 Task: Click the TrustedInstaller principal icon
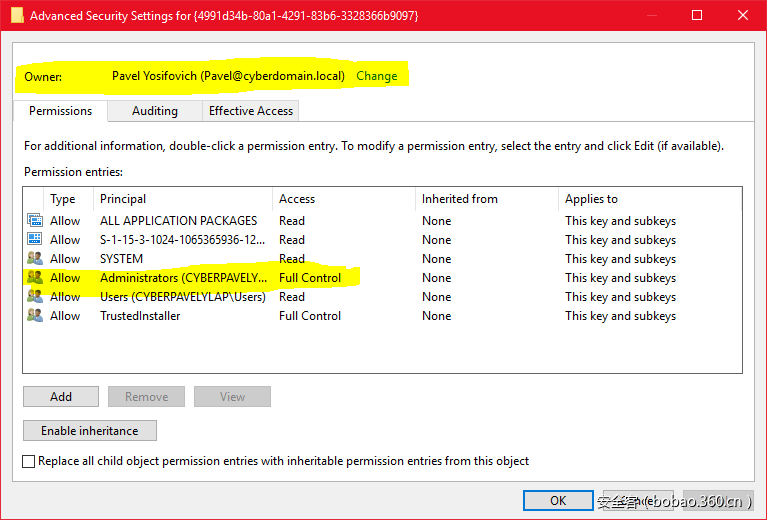pyautogui.click(x=35, y=316)
